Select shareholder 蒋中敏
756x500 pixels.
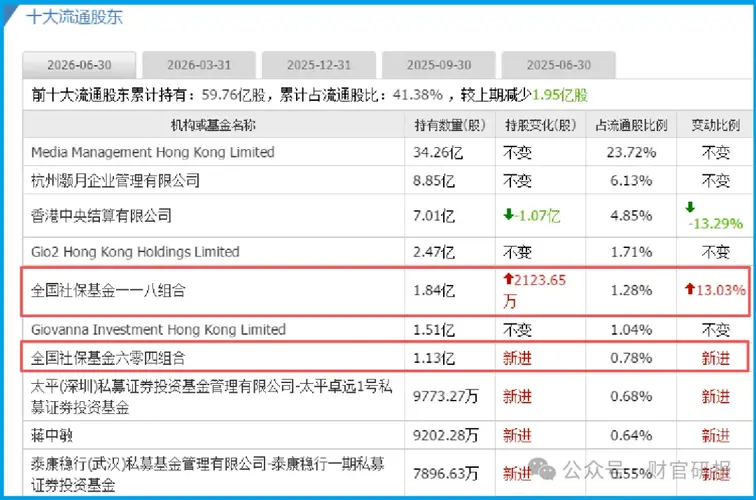(x=52, y=435)
